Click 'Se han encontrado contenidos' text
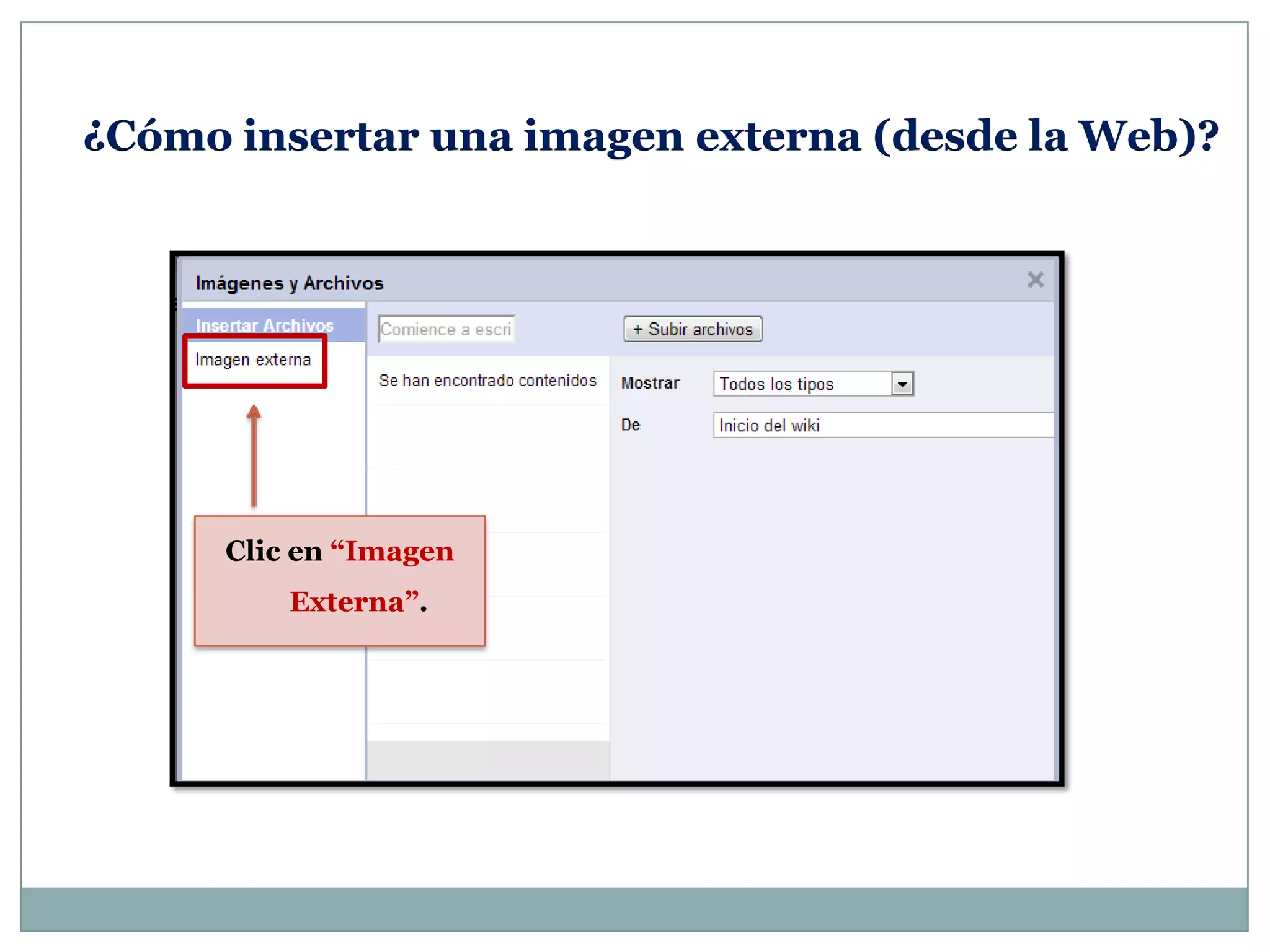1270x952 pixels. (487, 380)
